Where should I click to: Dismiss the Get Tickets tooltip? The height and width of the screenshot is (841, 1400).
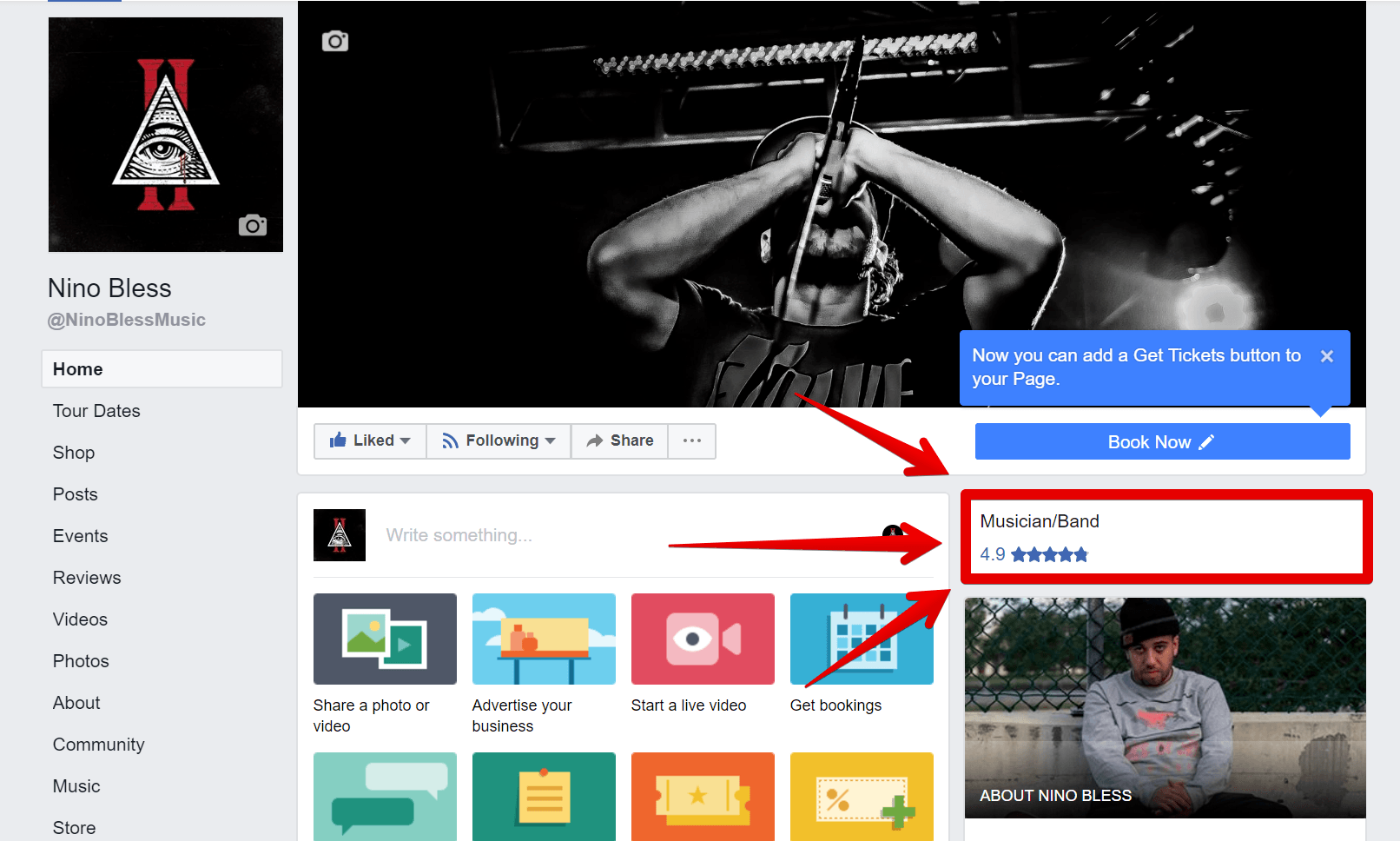click(x=1326, y=356)
